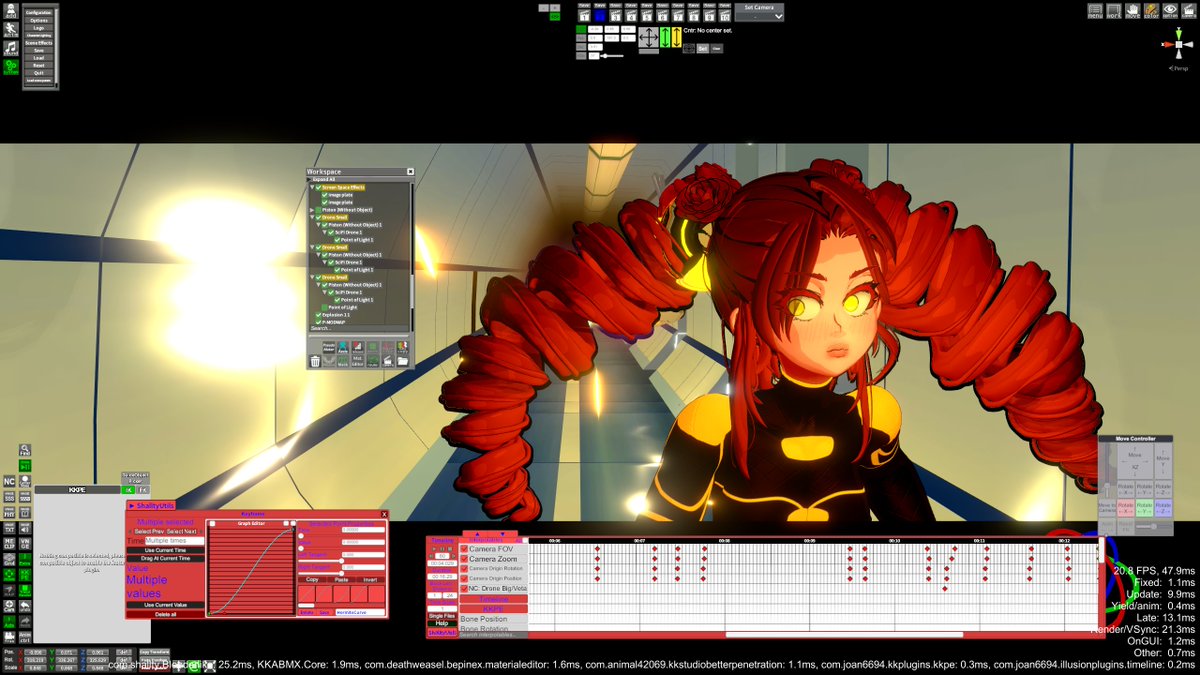Open Scene Effects in system menu
1200x675 pixels.
[39, 43]
